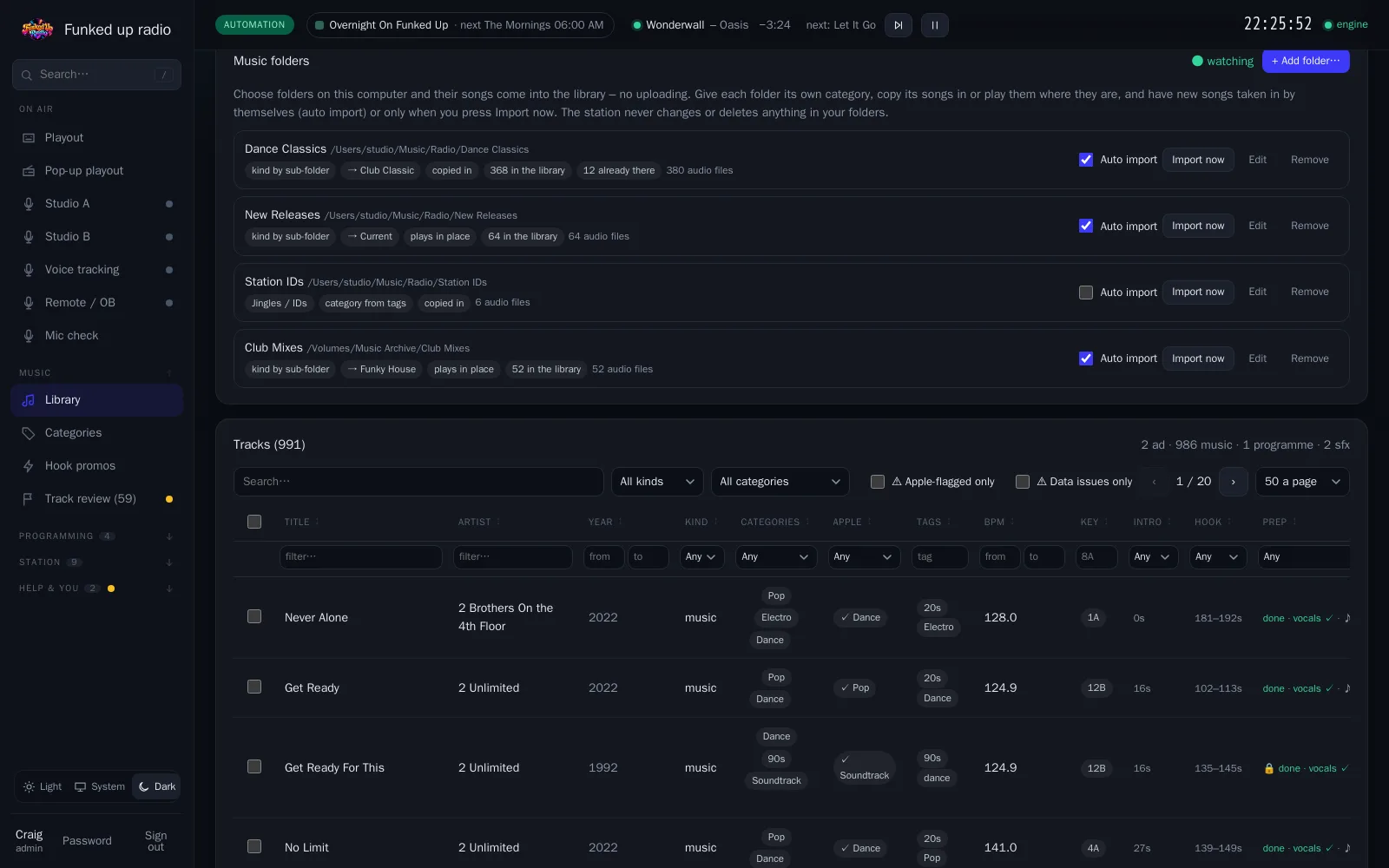Disable Auto import for Dance Classics
The height and width of the screenshot is (868, 1389).
(1086, 160)
